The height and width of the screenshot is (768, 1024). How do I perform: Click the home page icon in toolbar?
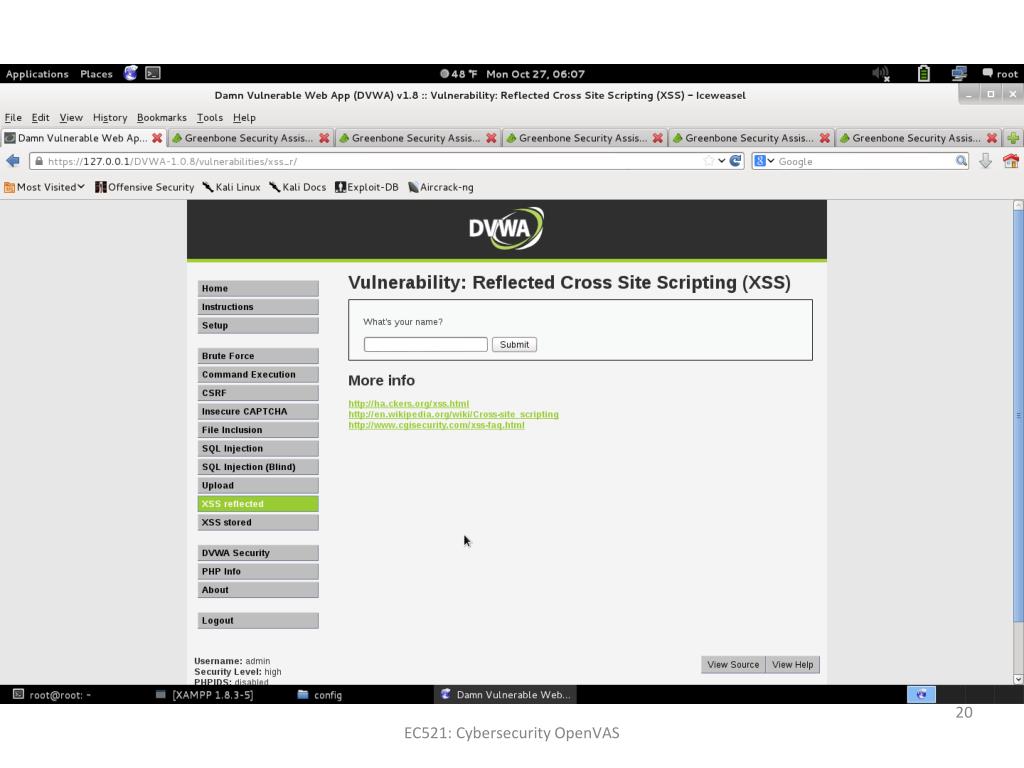click(x=1011, y=161)
